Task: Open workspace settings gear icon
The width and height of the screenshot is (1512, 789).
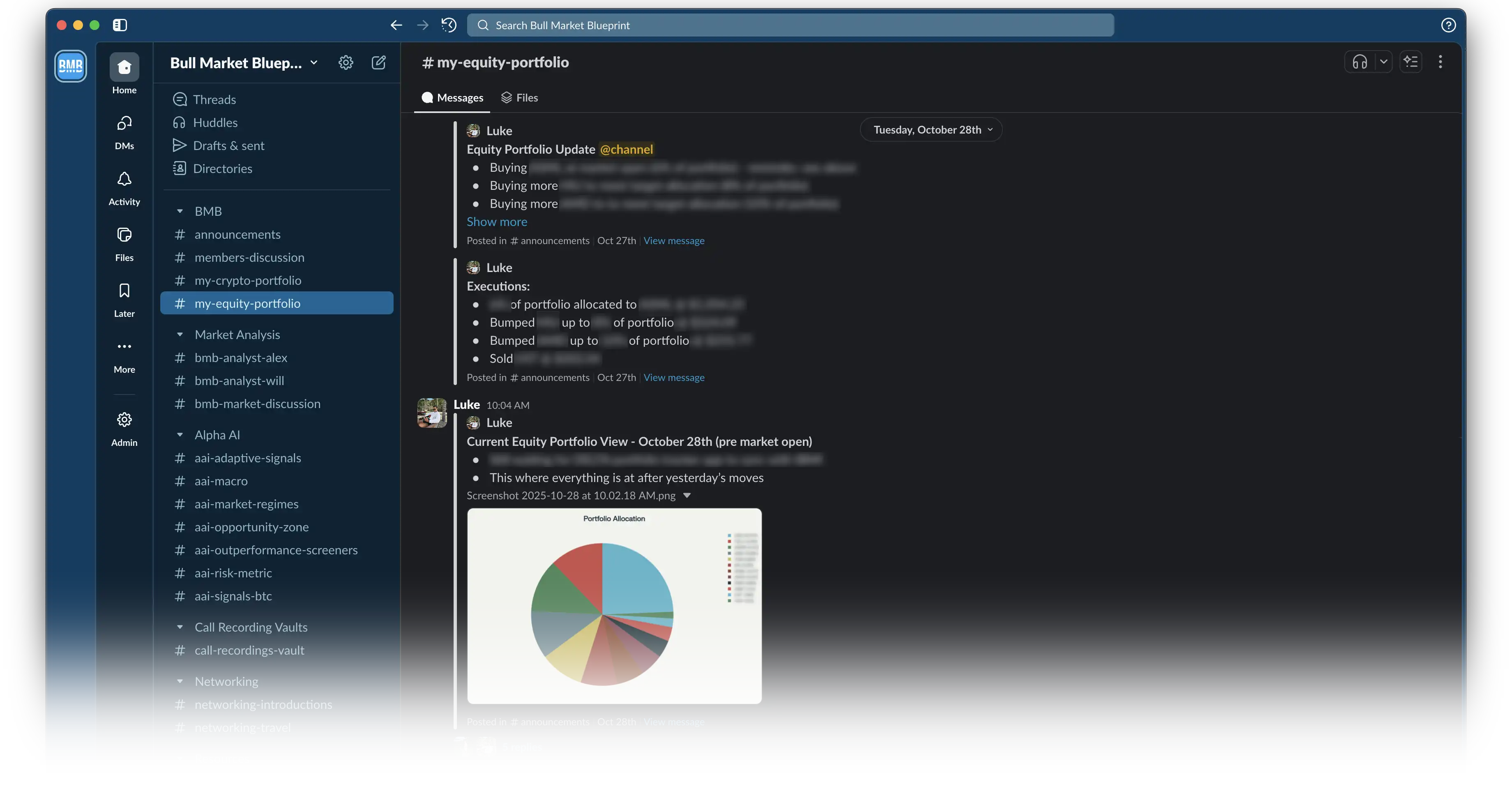Action: click(x=346, y=62)
